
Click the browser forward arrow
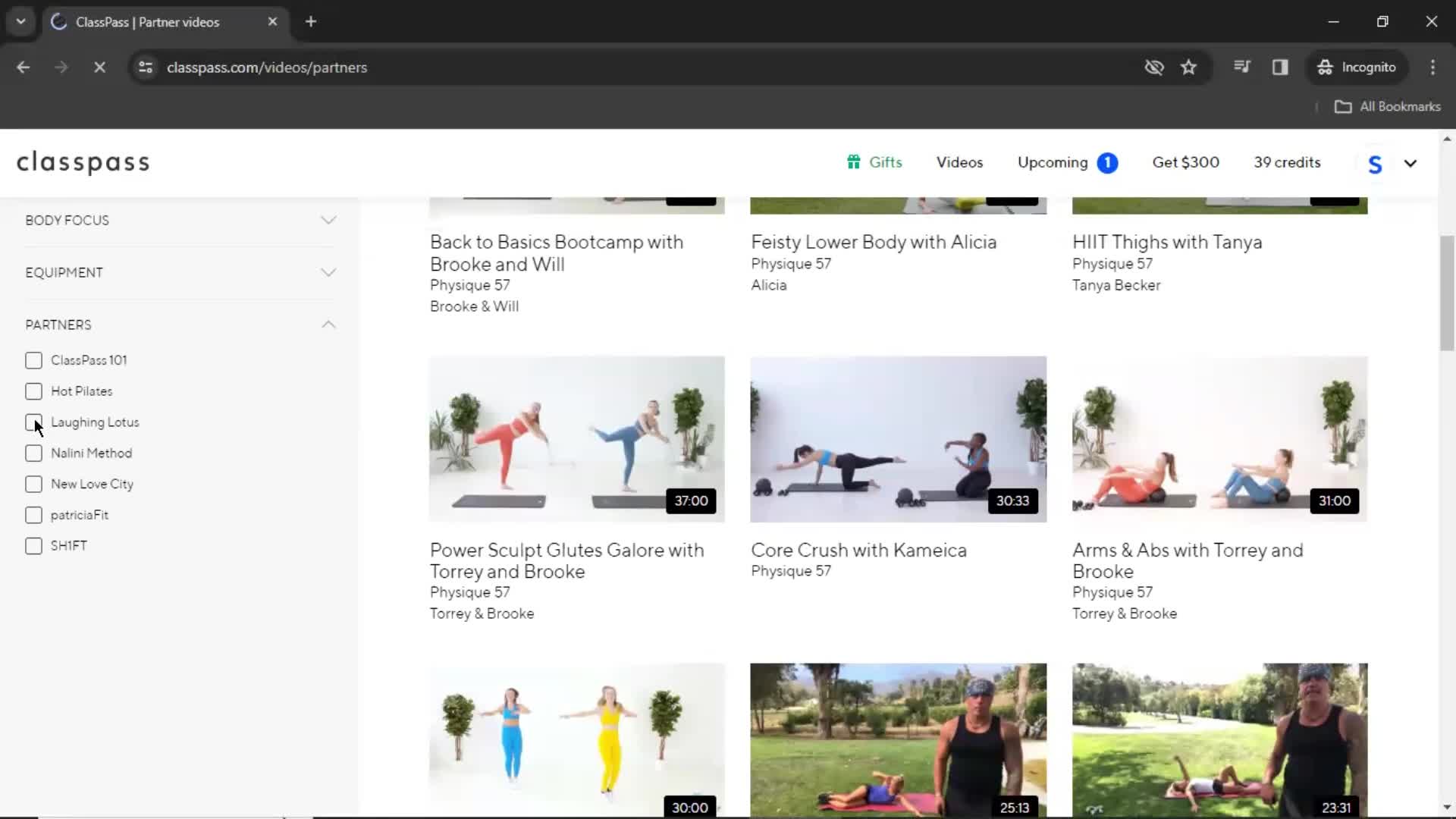pos(61,67)
